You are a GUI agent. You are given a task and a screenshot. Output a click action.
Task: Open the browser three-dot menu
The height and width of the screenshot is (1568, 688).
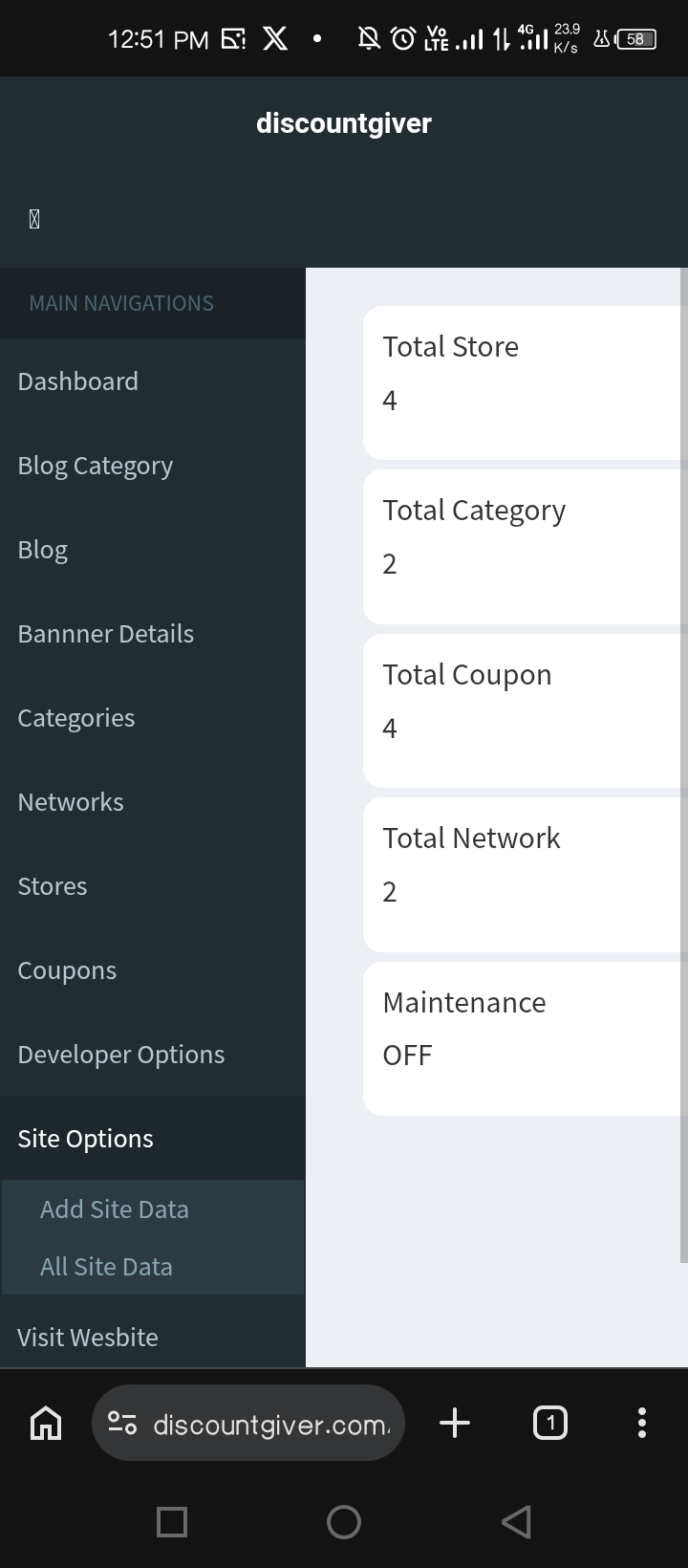[641, 1423]
